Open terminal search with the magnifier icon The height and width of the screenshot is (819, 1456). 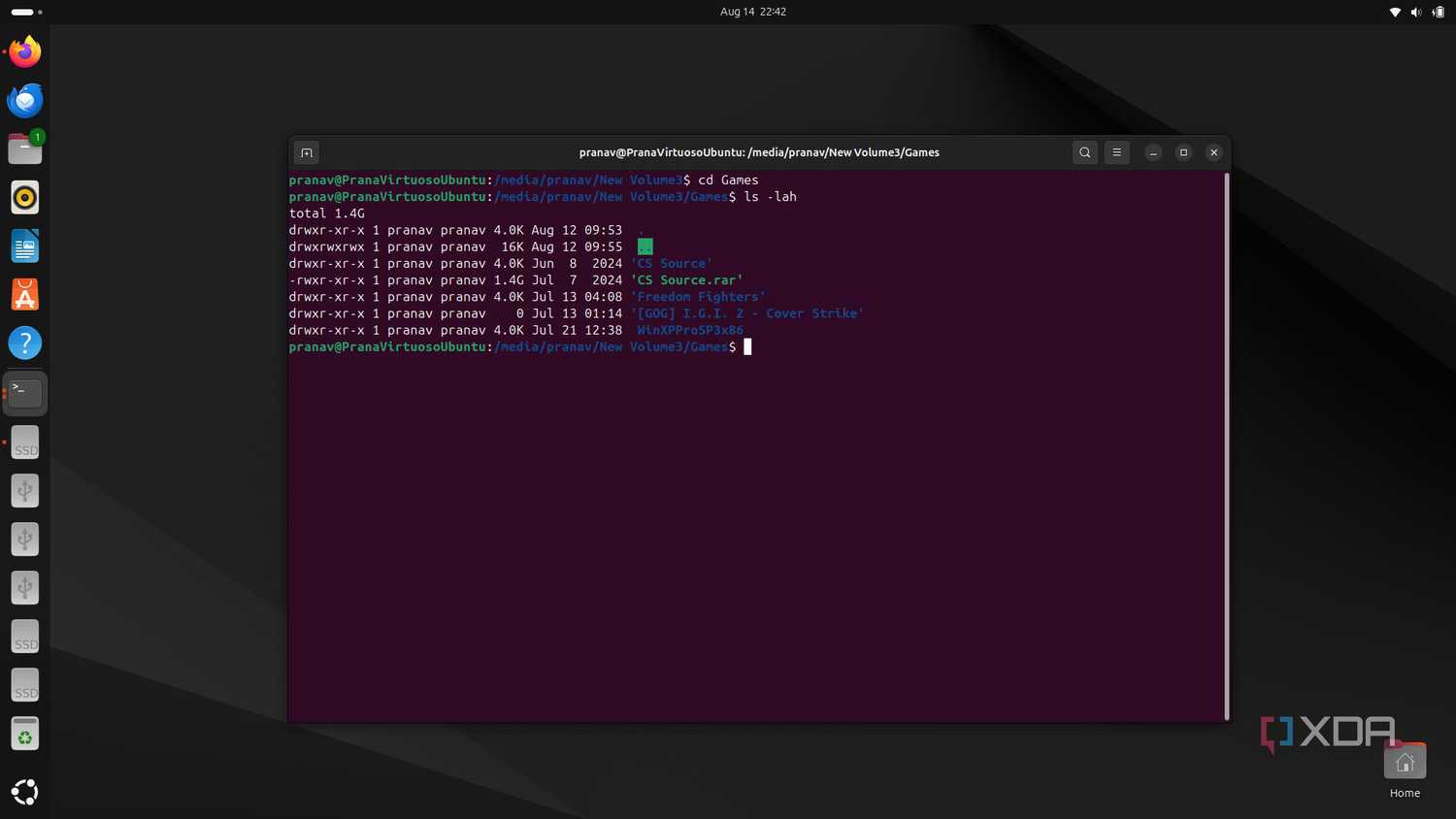coord(1085,152)
